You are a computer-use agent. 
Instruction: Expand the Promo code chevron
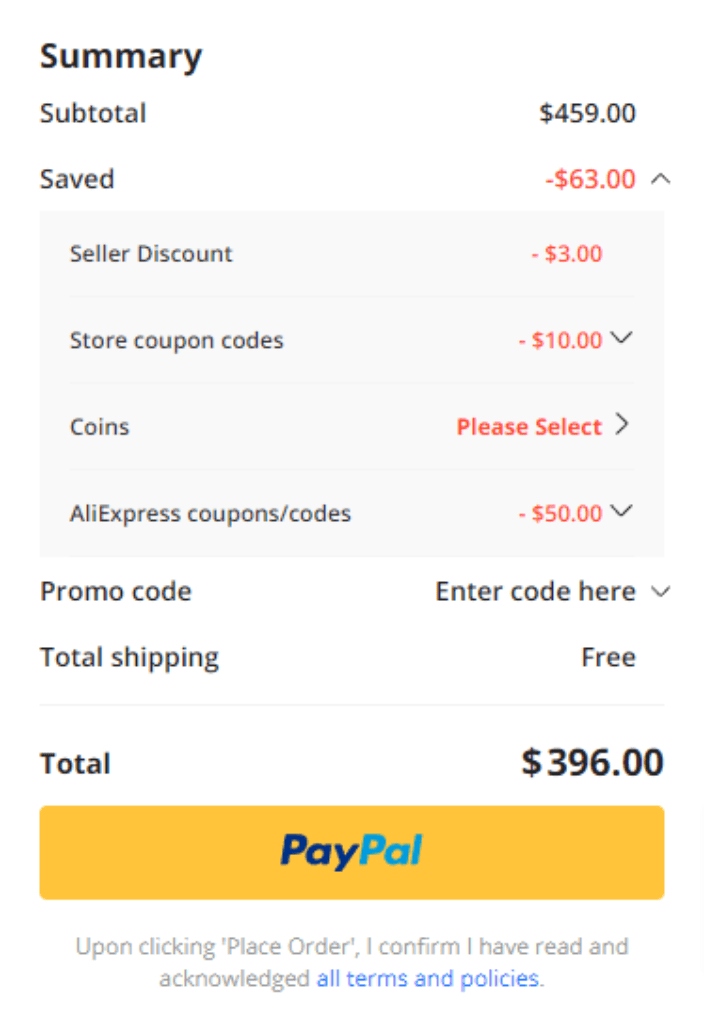coord(661,592)
